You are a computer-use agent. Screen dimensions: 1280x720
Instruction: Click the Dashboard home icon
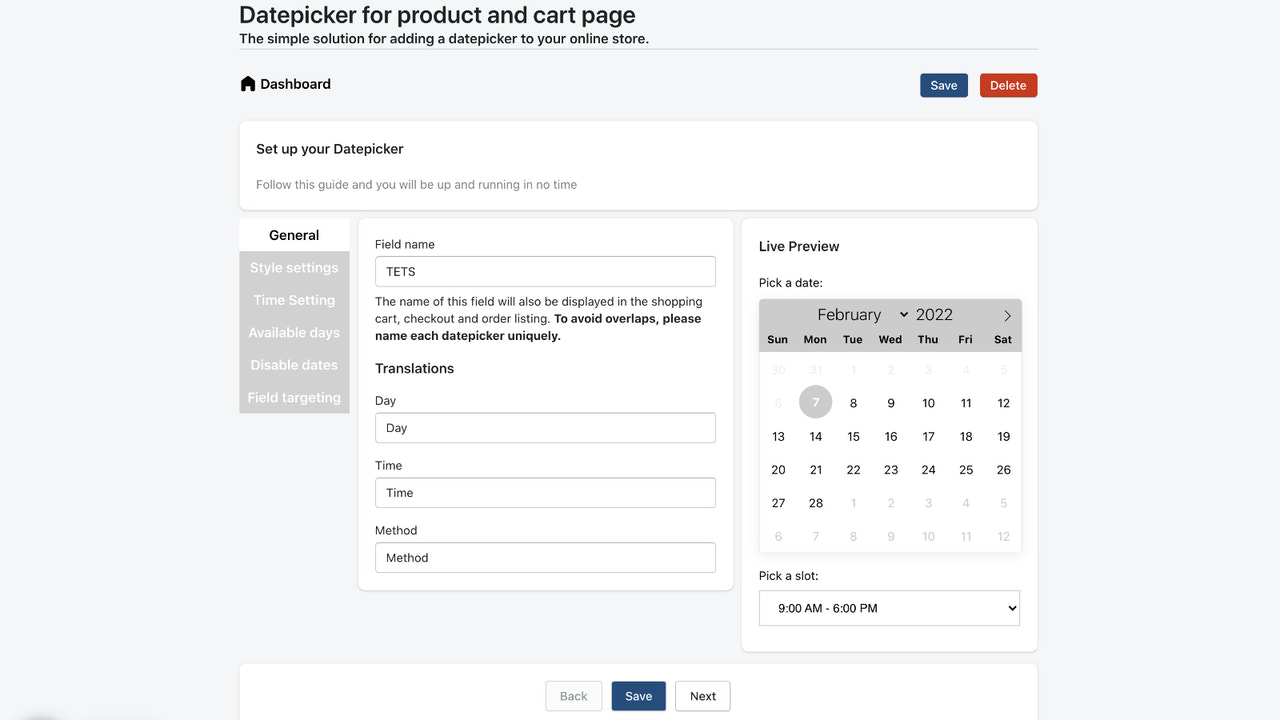point(247,84)
